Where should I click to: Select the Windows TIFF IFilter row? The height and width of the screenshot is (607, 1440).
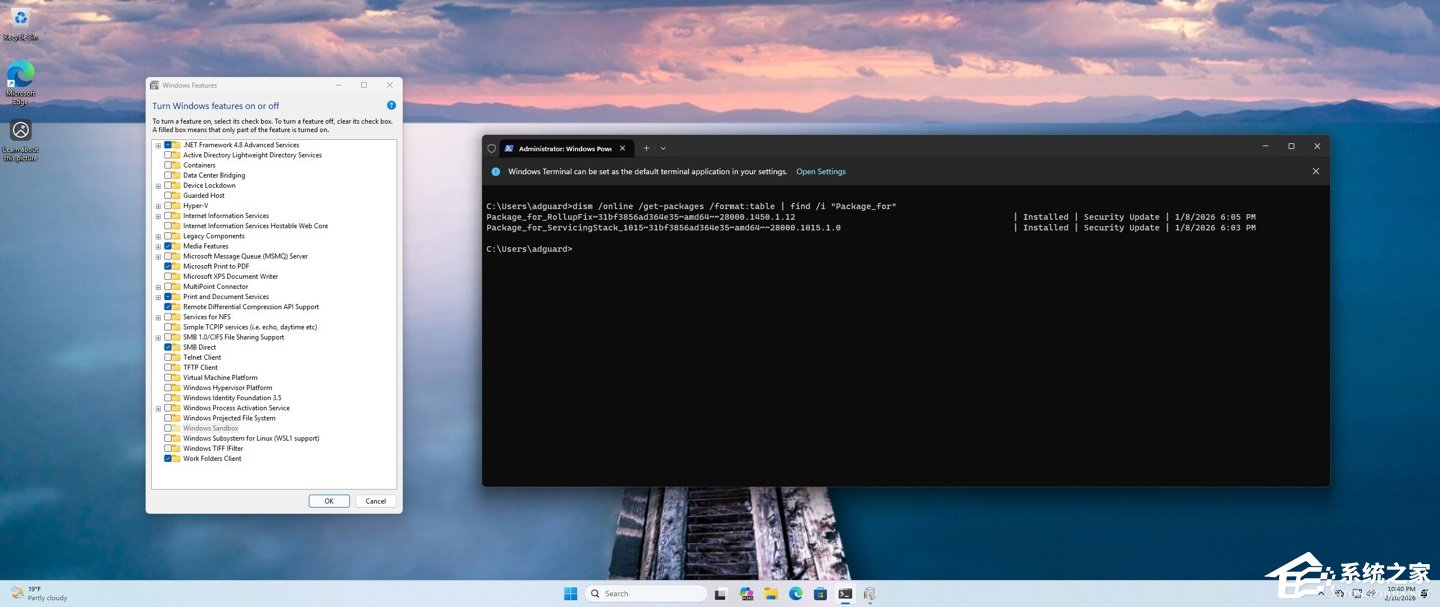(x=213, y=448)
